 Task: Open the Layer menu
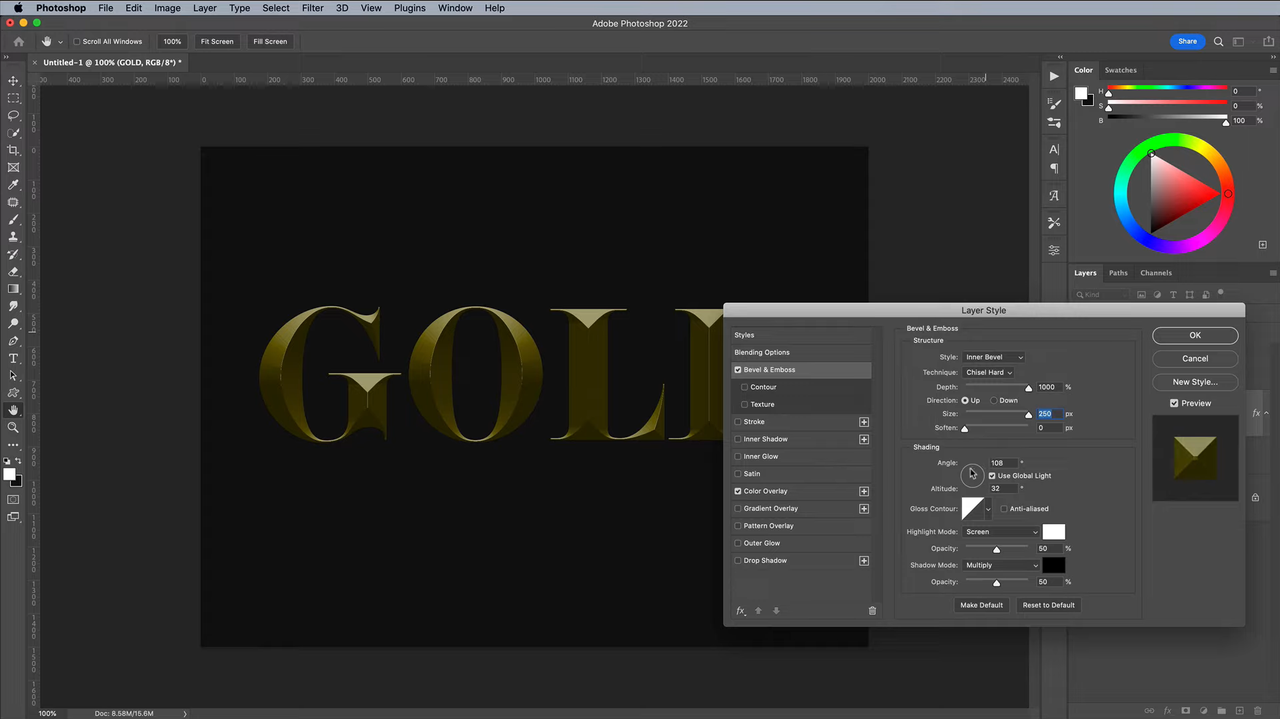coord(204,8)
